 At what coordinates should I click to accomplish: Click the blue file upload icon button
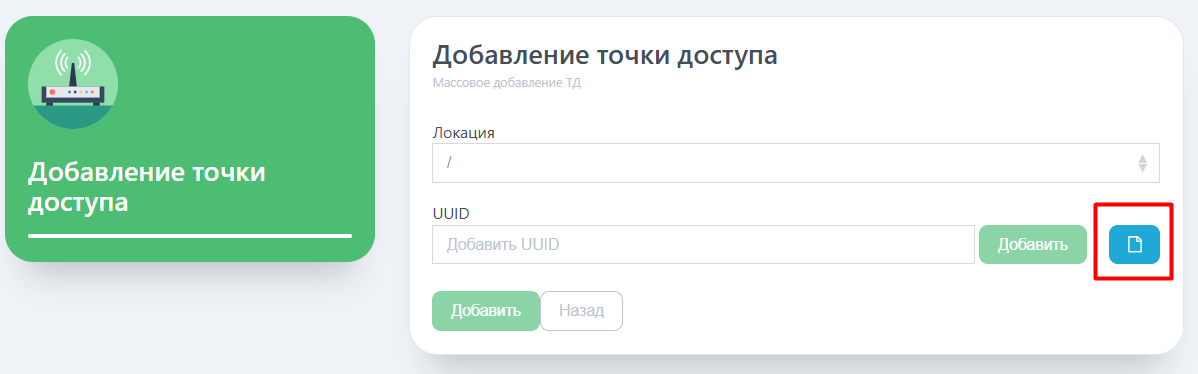[x=1134, y=244]
